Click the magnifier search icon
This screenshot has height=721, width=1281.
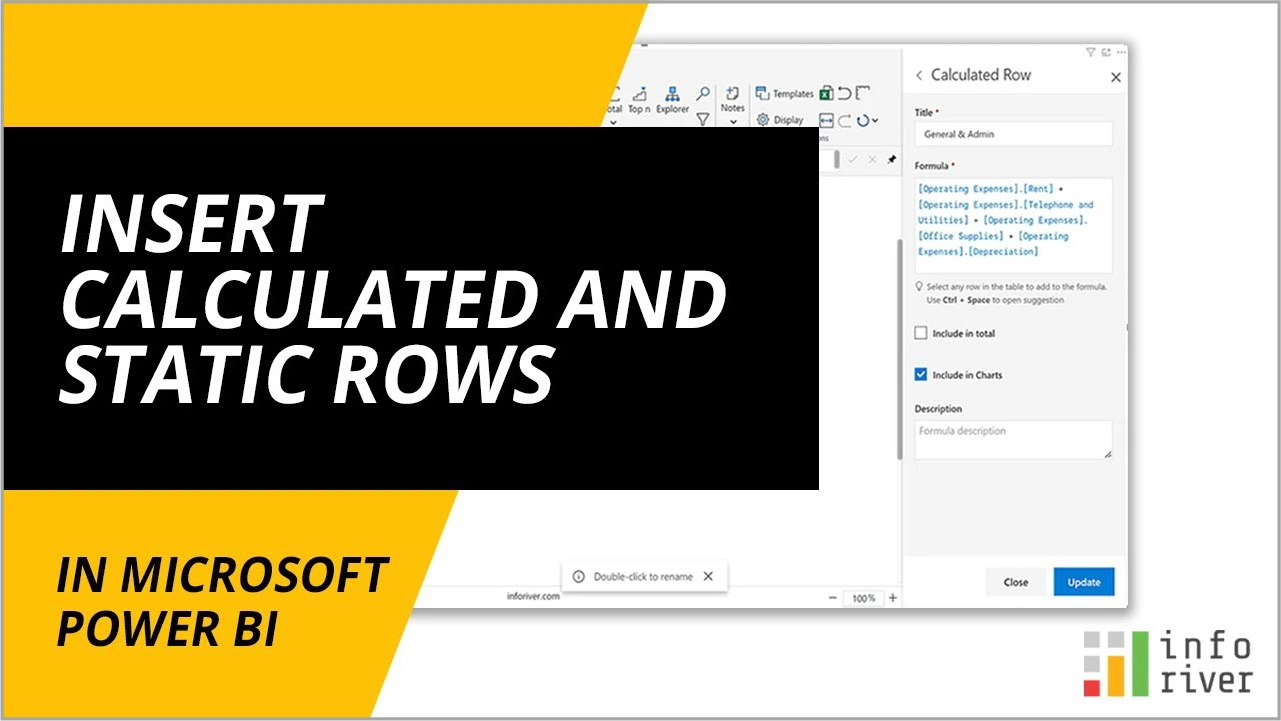click(703, 92)
